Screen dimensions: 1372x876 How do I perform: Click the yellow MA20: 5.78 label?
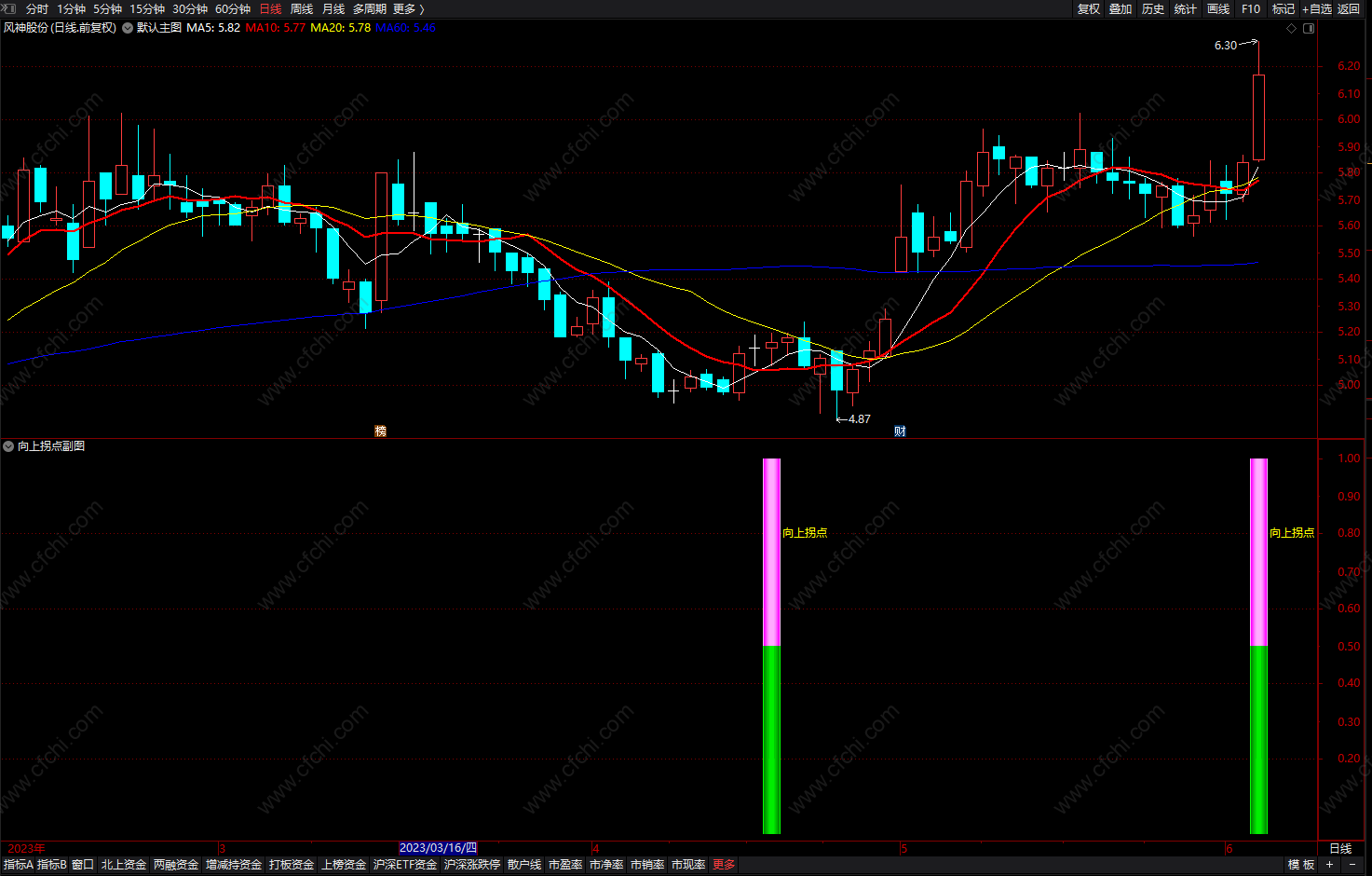click(341, 28)
